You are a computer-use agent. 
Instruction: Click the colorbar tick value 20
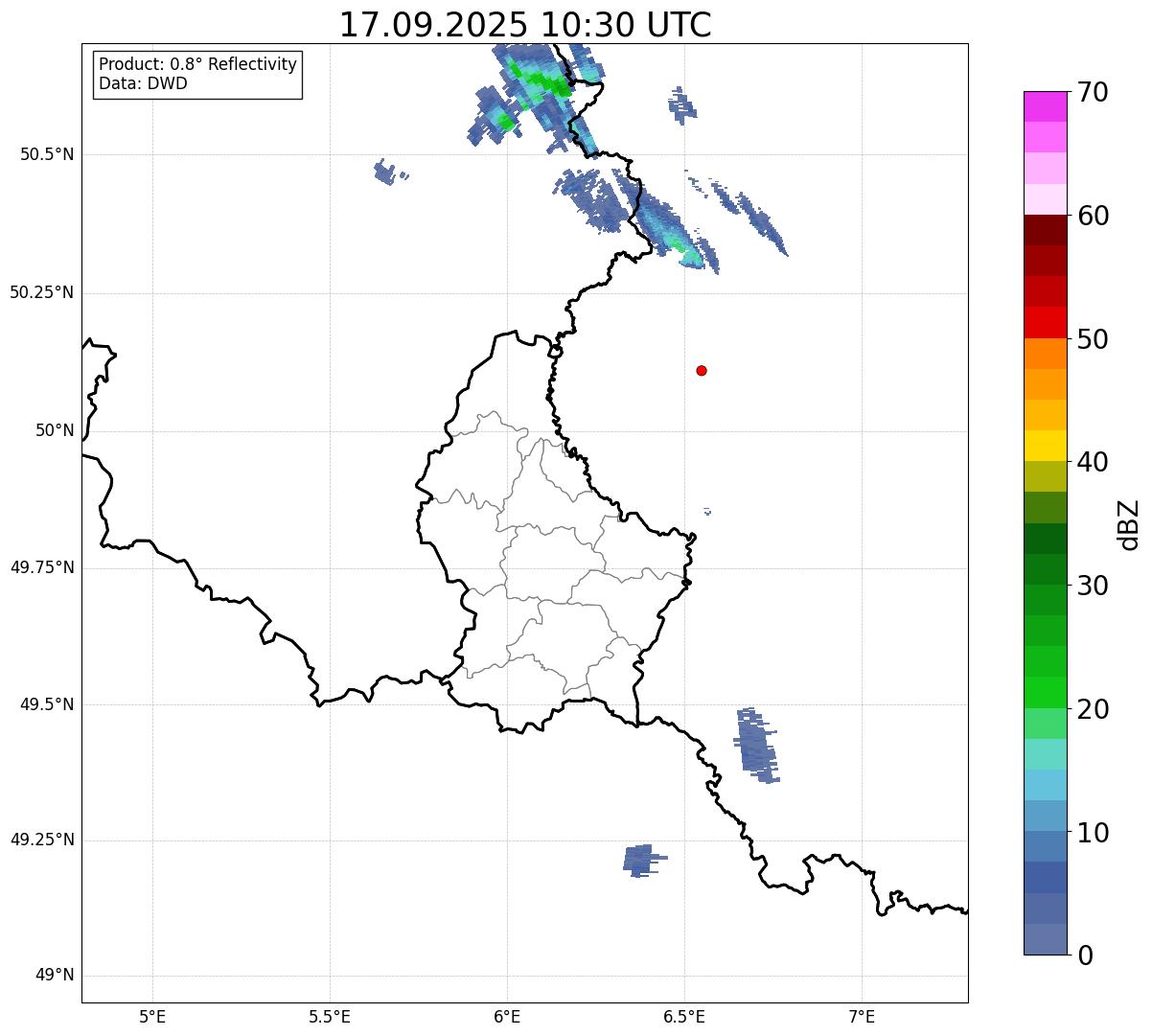pyautogui.click(x=1093, y=709)
